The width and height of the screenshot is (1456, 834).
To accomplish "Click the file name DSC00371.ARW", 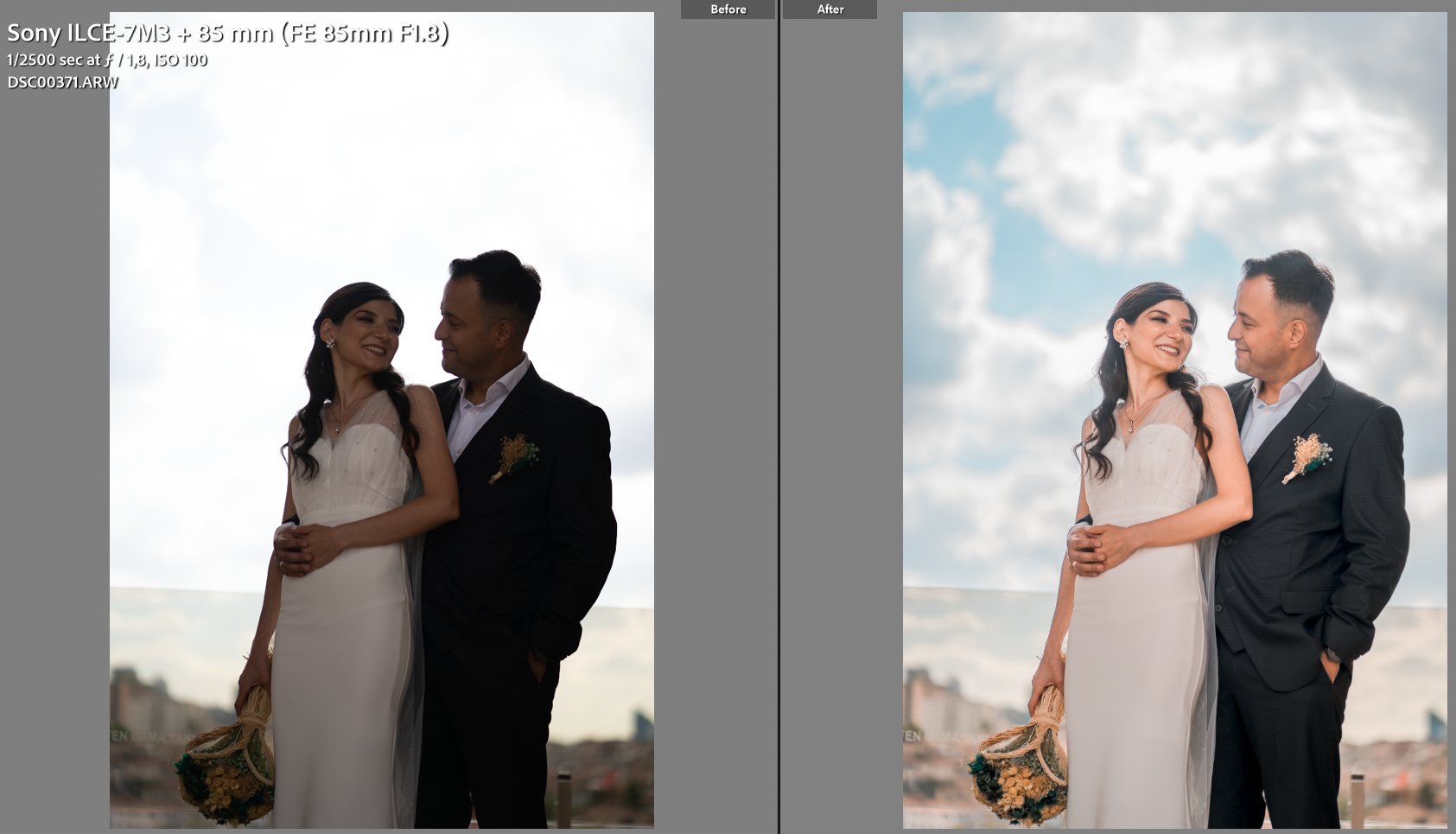I will point(62,82).
